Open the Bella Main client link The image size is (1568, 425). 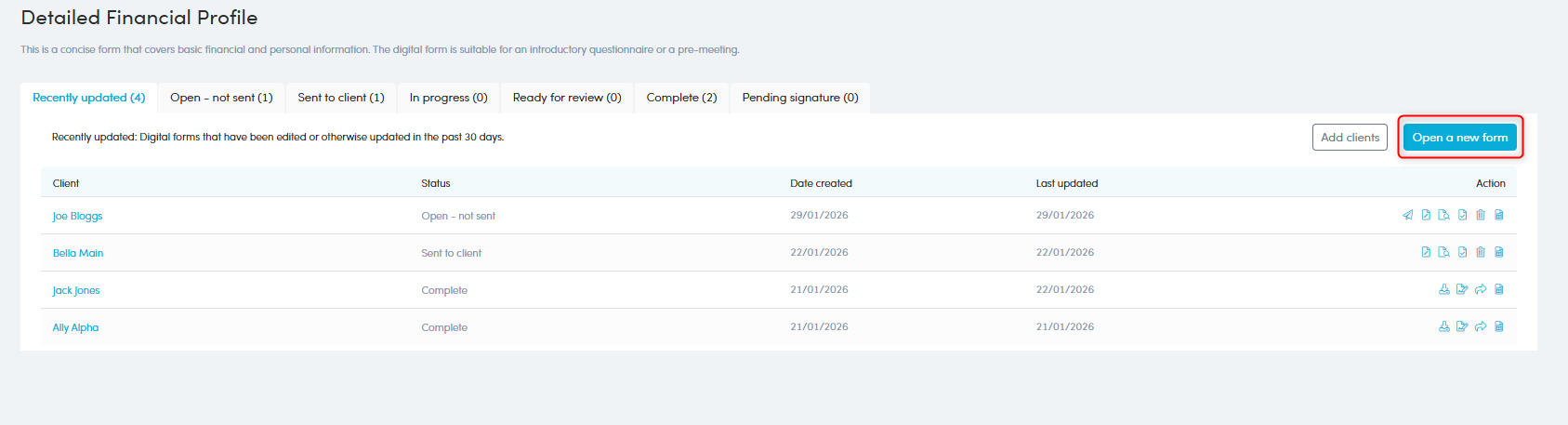pyautogui.click(x=78, y=253)
